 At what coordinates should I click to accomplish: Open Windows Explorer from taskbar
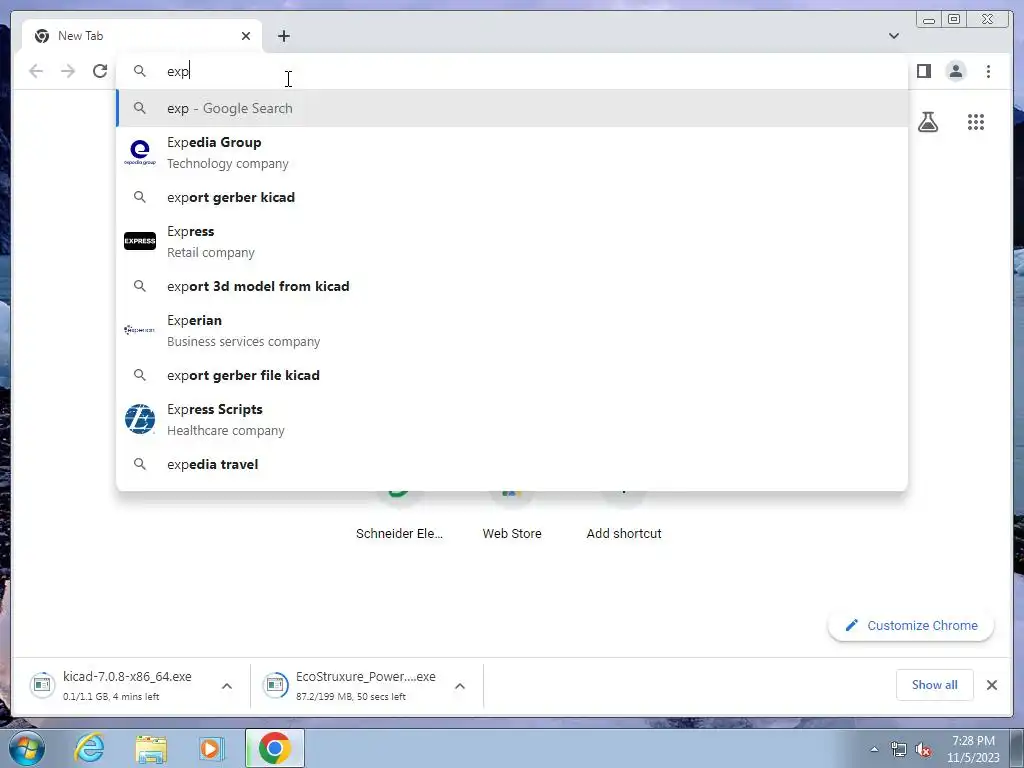click(x=151, y=748)
